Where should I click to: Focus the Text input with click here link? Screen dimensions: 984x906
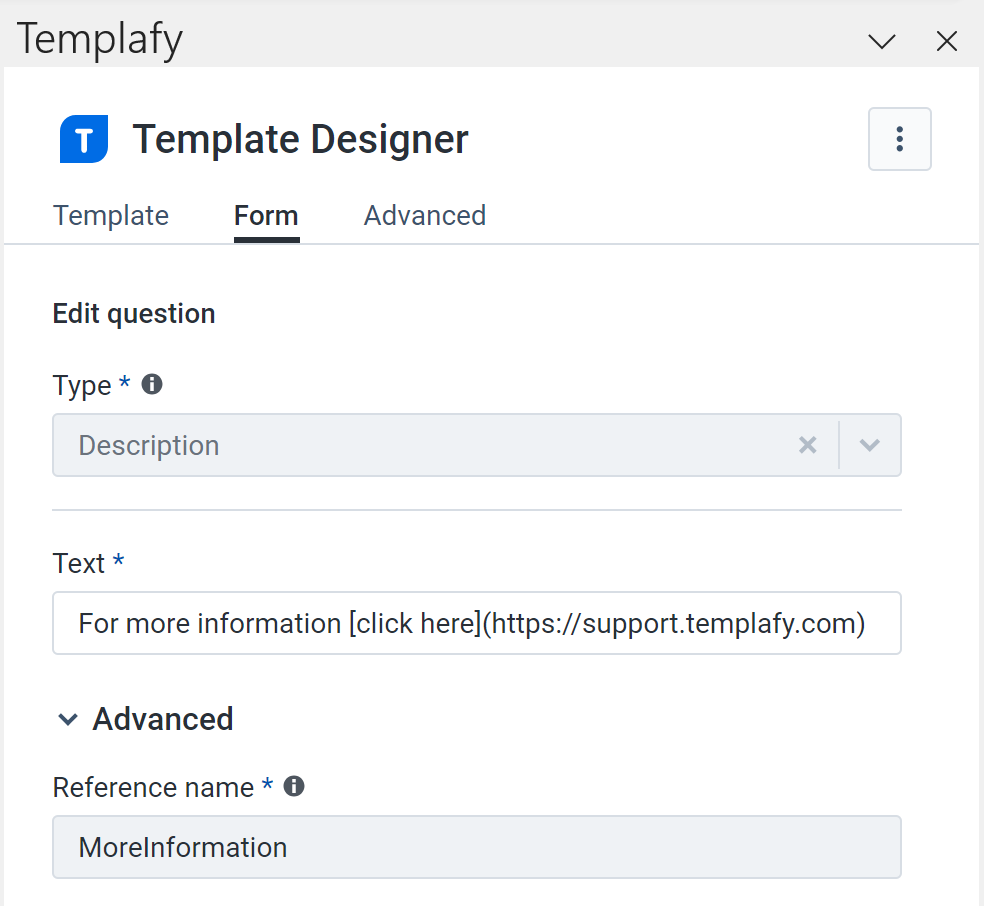point(477,623)
